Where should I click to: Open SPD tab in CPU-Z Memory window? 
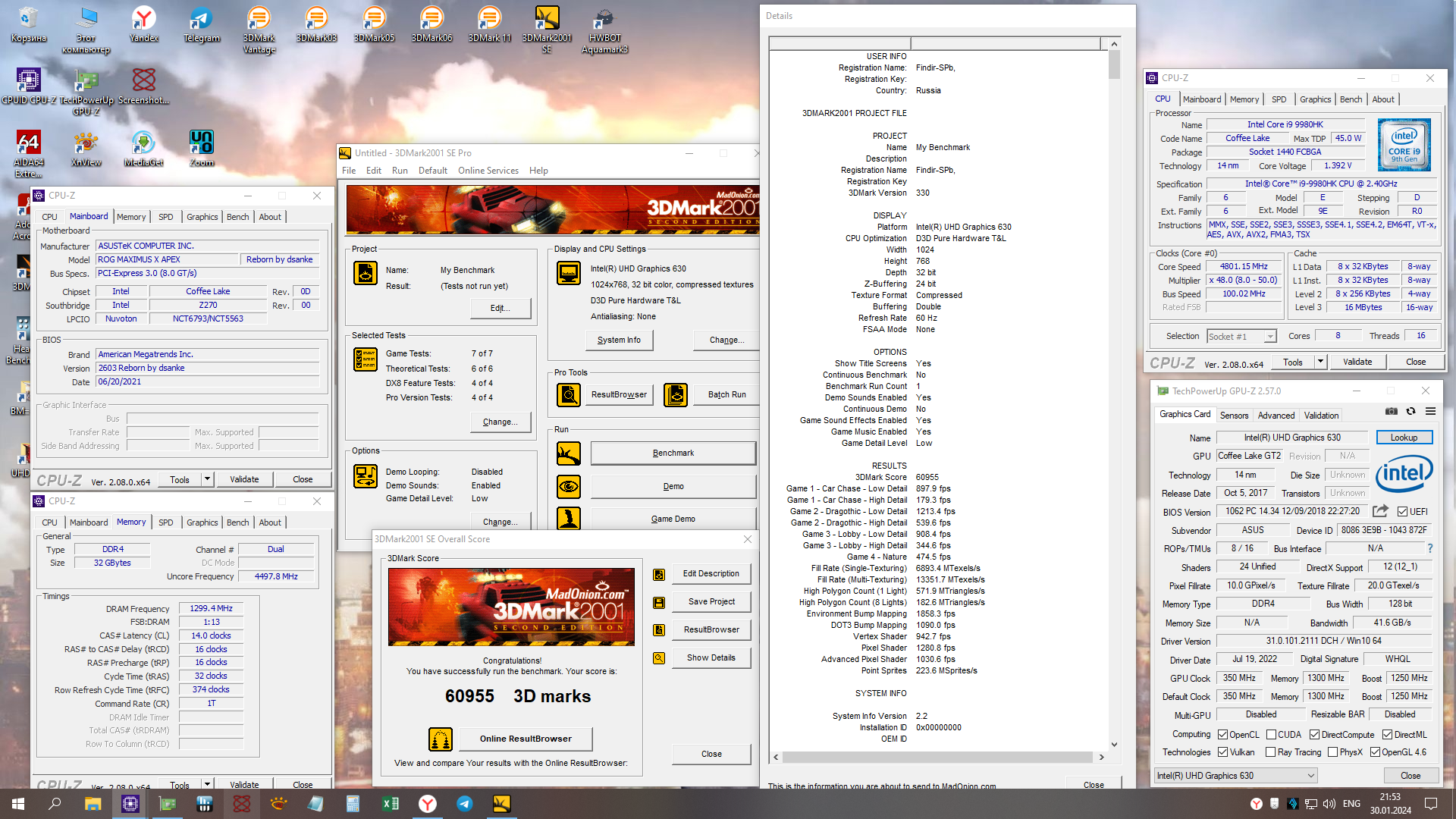165,522
